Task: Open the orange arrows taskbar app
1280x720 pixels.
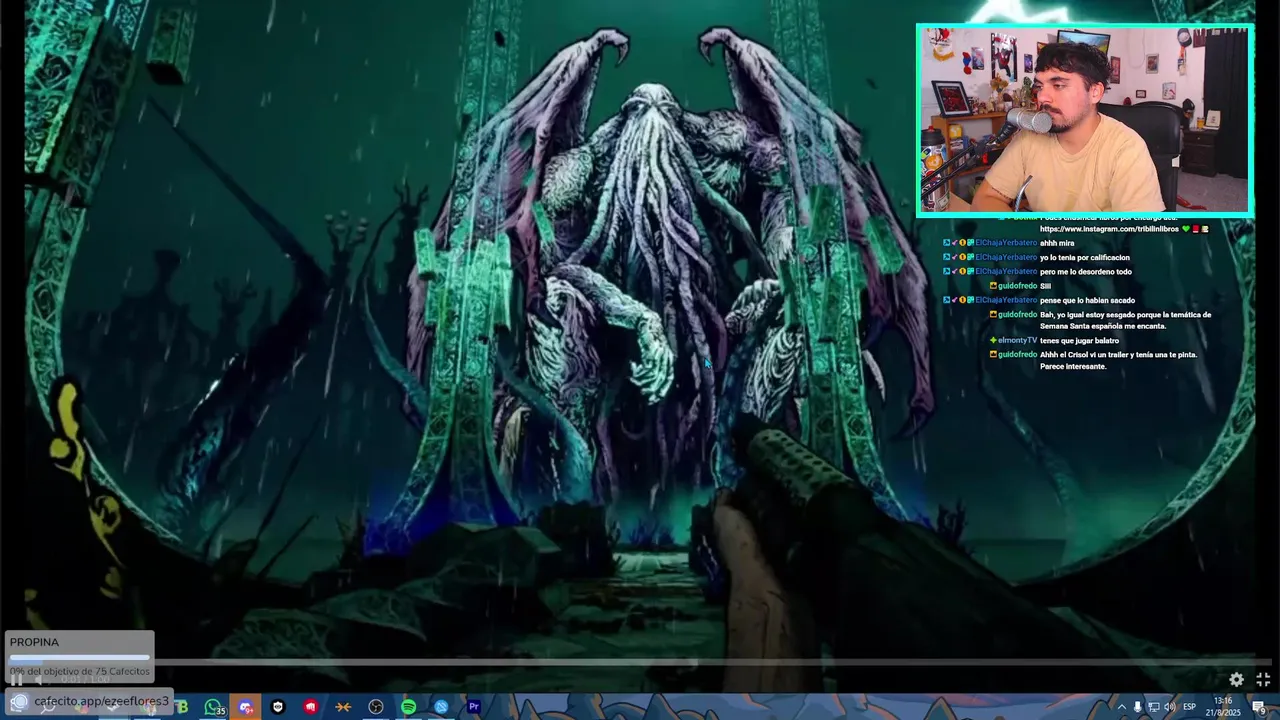Action: (343, 707)
